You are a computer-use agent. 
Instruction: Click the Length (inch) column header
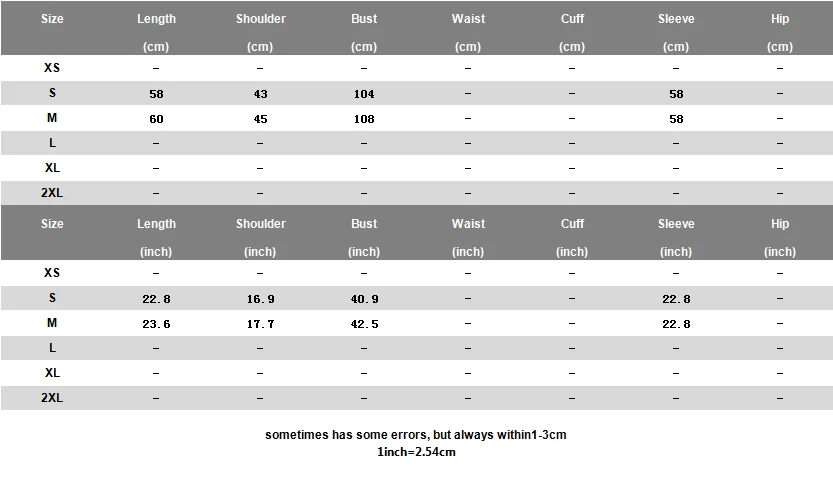point(156,237)
